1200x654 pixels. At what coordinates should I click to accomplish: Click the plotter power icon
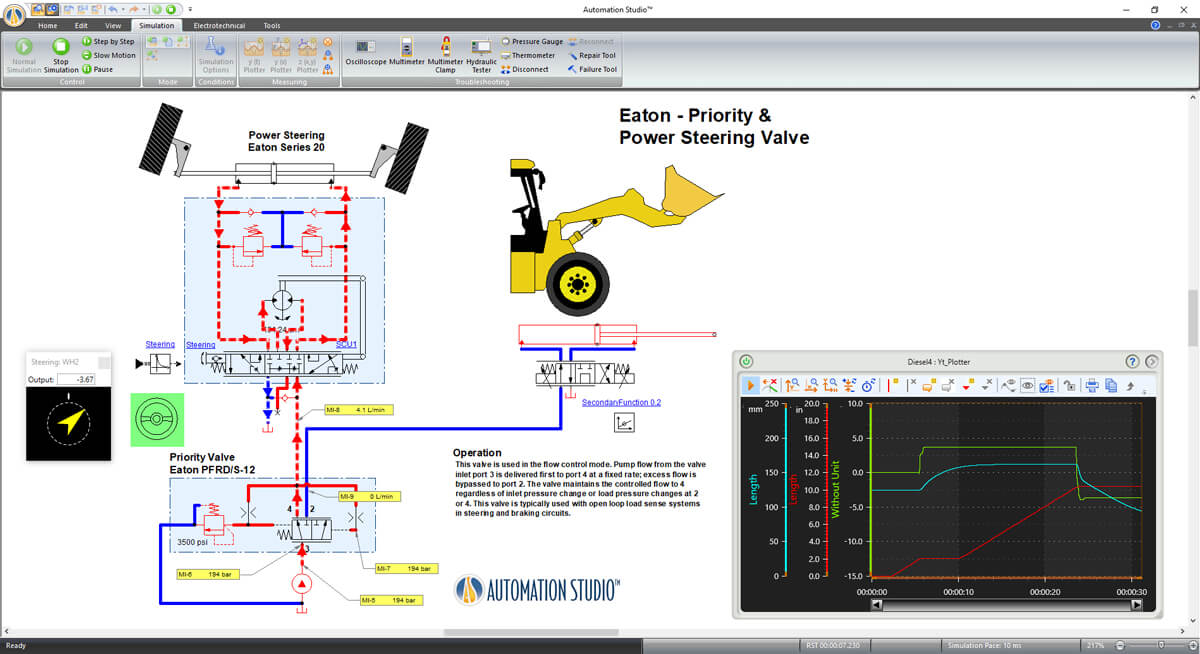tap(747, 361)
